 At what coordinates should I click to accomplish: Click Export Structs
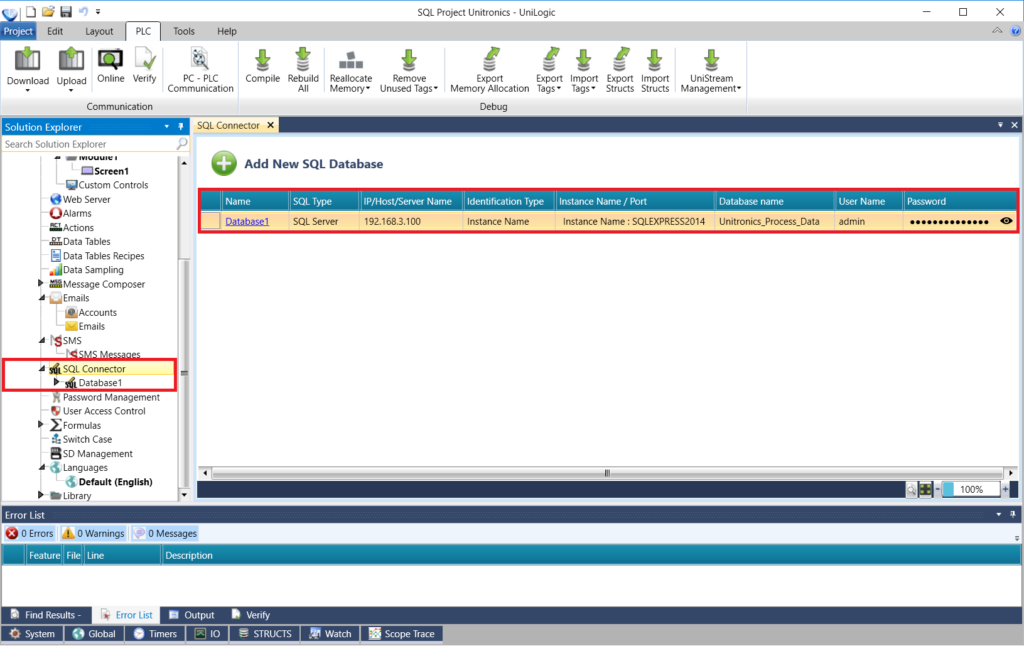pos(620,70)
